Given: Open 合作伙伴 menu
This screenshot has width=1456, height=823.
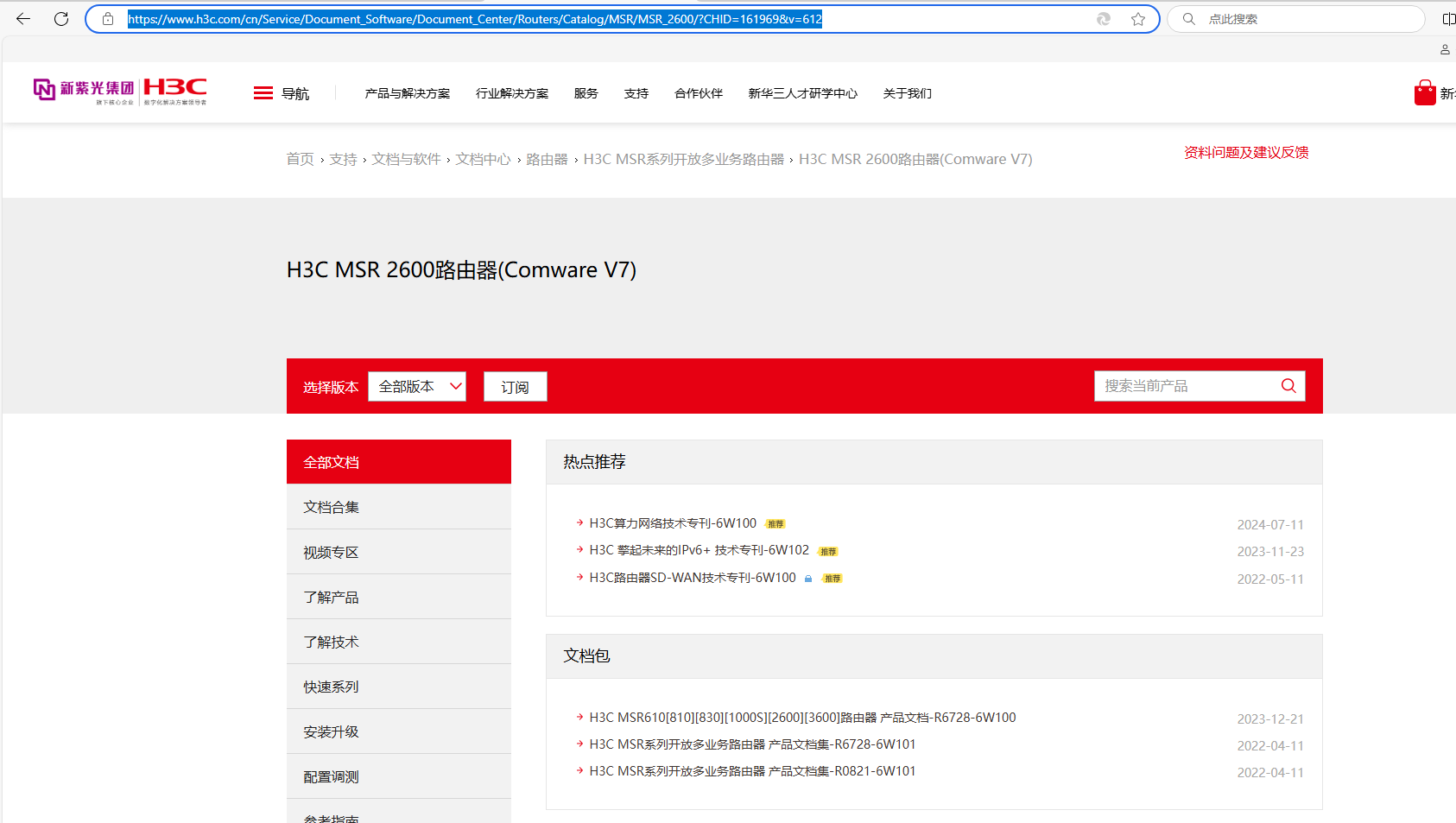Looking at the screenshot, I should point(699,93).
